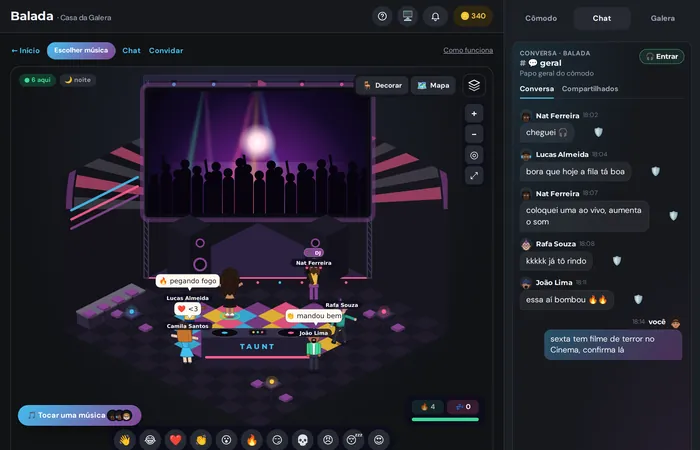
Task: Send the thinking face reaction
Action: (277, 440)
